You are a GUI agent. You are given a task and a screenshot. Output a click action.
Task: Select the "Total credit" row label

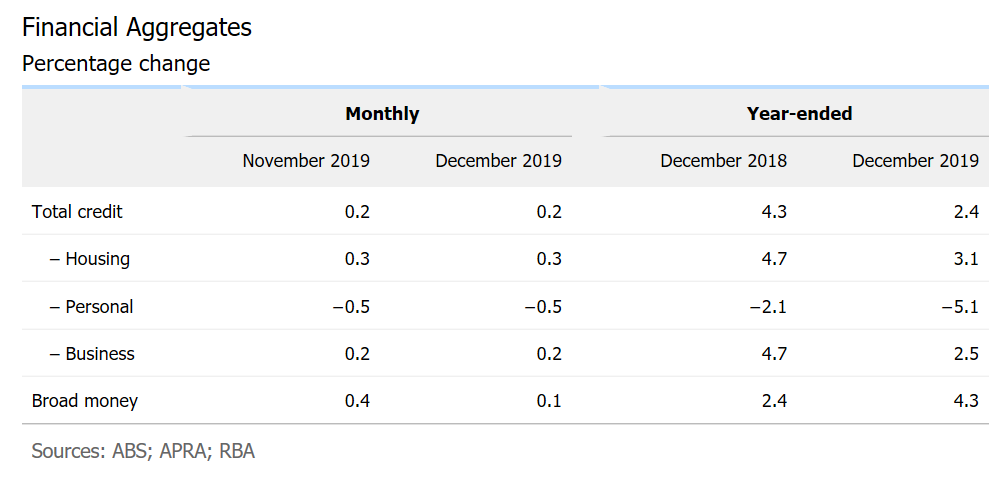click(x=77, y=212)
